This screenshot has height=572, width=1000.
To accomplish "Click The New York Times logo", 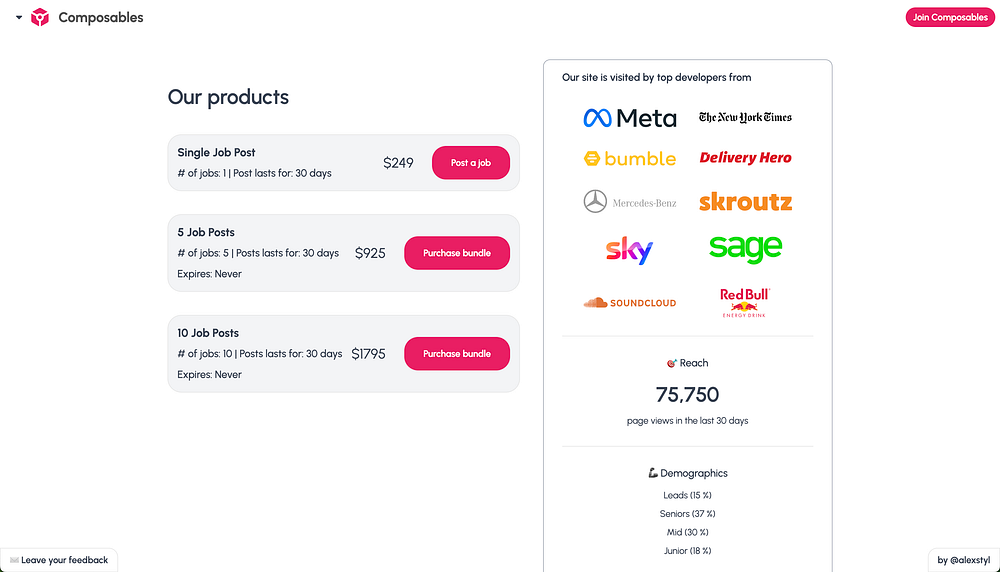I will 745,118.
